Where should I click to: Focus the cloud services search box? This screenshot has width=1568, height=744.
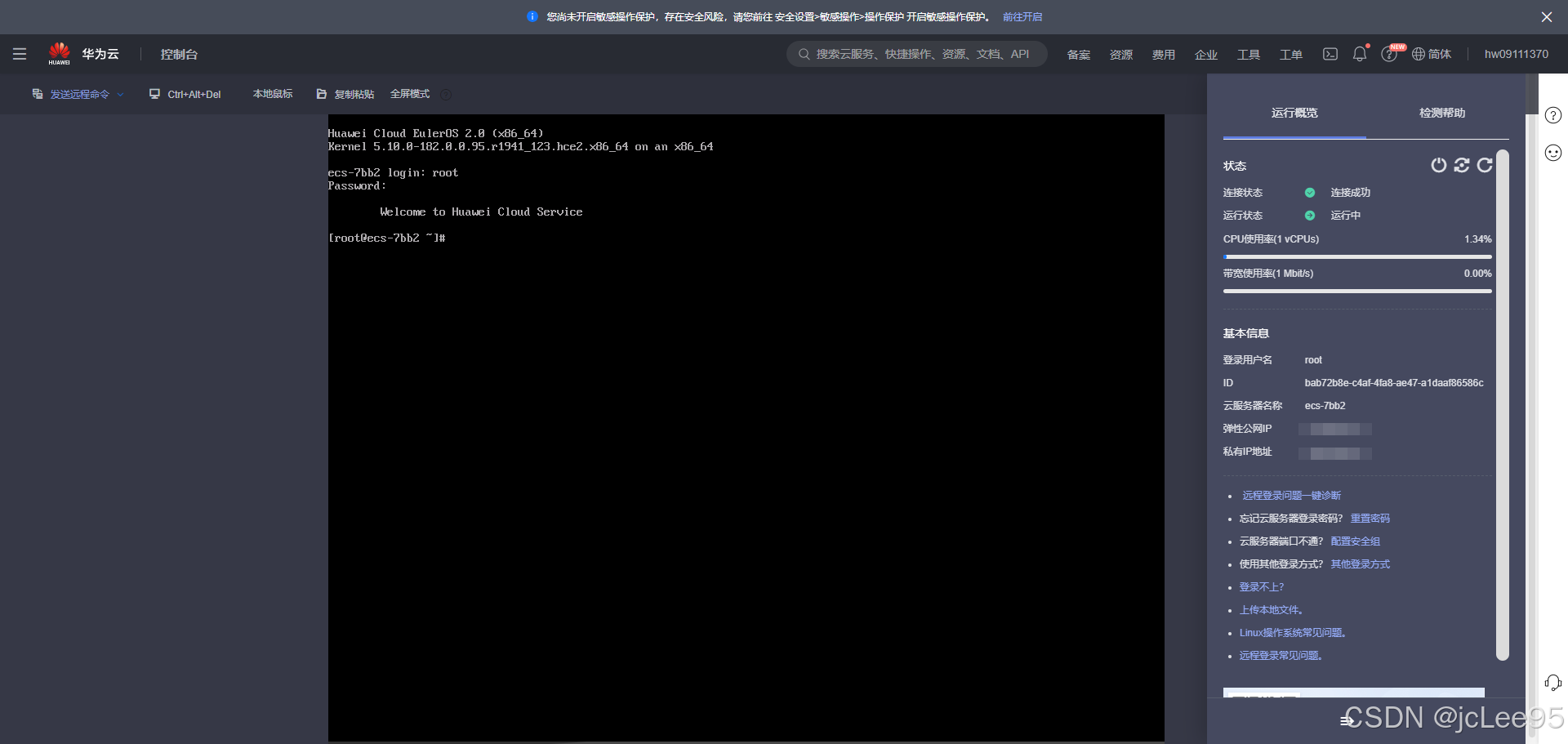coord(917,54)
